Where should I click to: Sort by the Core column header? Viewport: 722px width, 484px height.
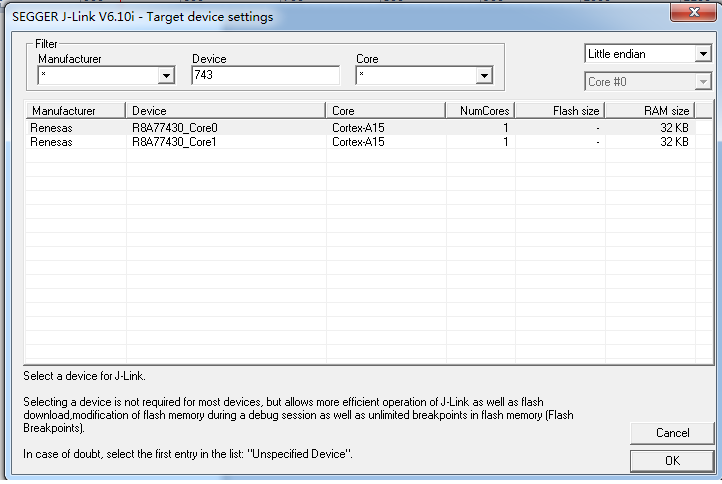(385, 111)
